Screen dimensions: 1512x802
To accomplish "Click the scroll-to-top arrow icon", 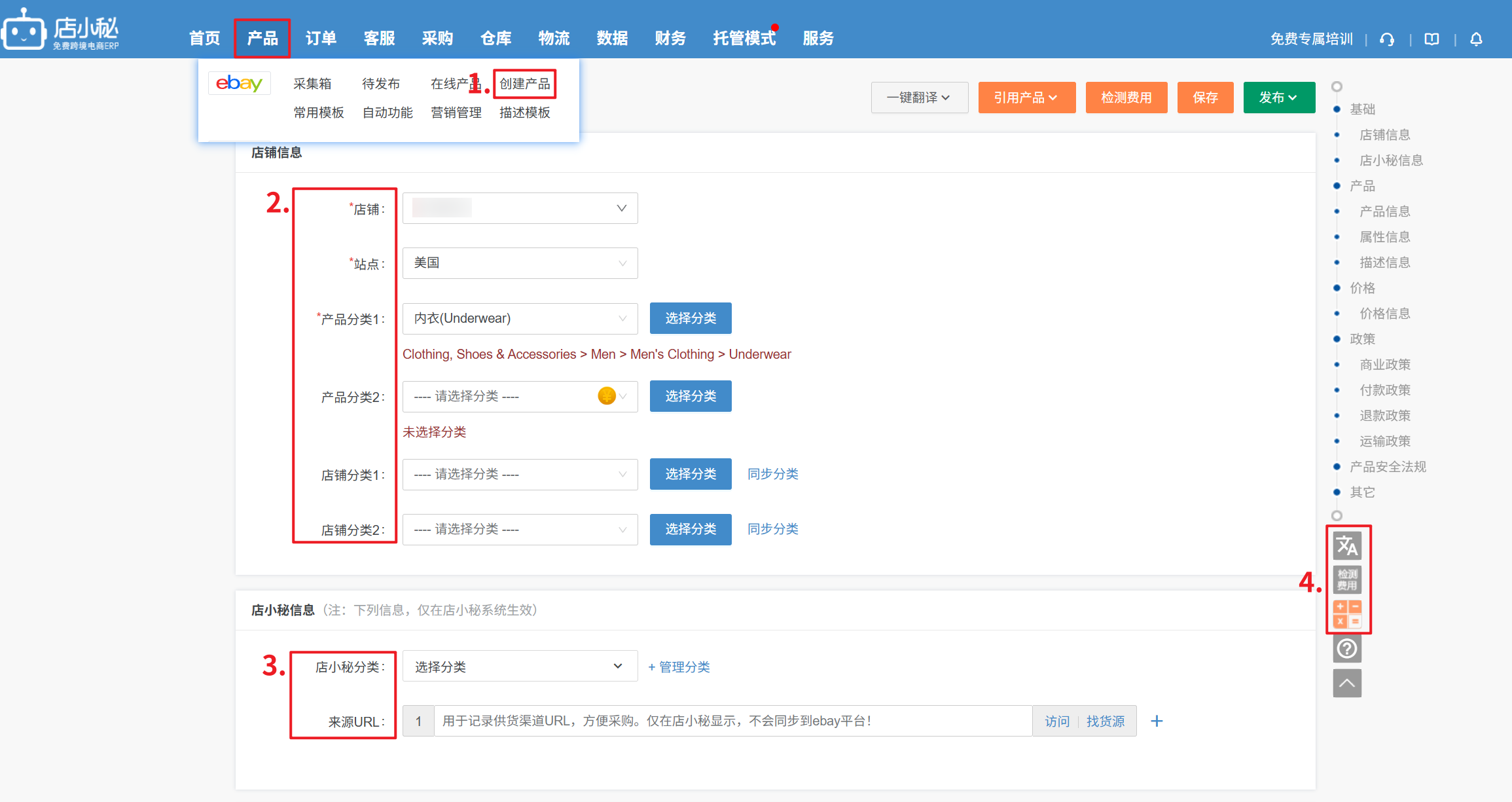I will click(1347, 684).
